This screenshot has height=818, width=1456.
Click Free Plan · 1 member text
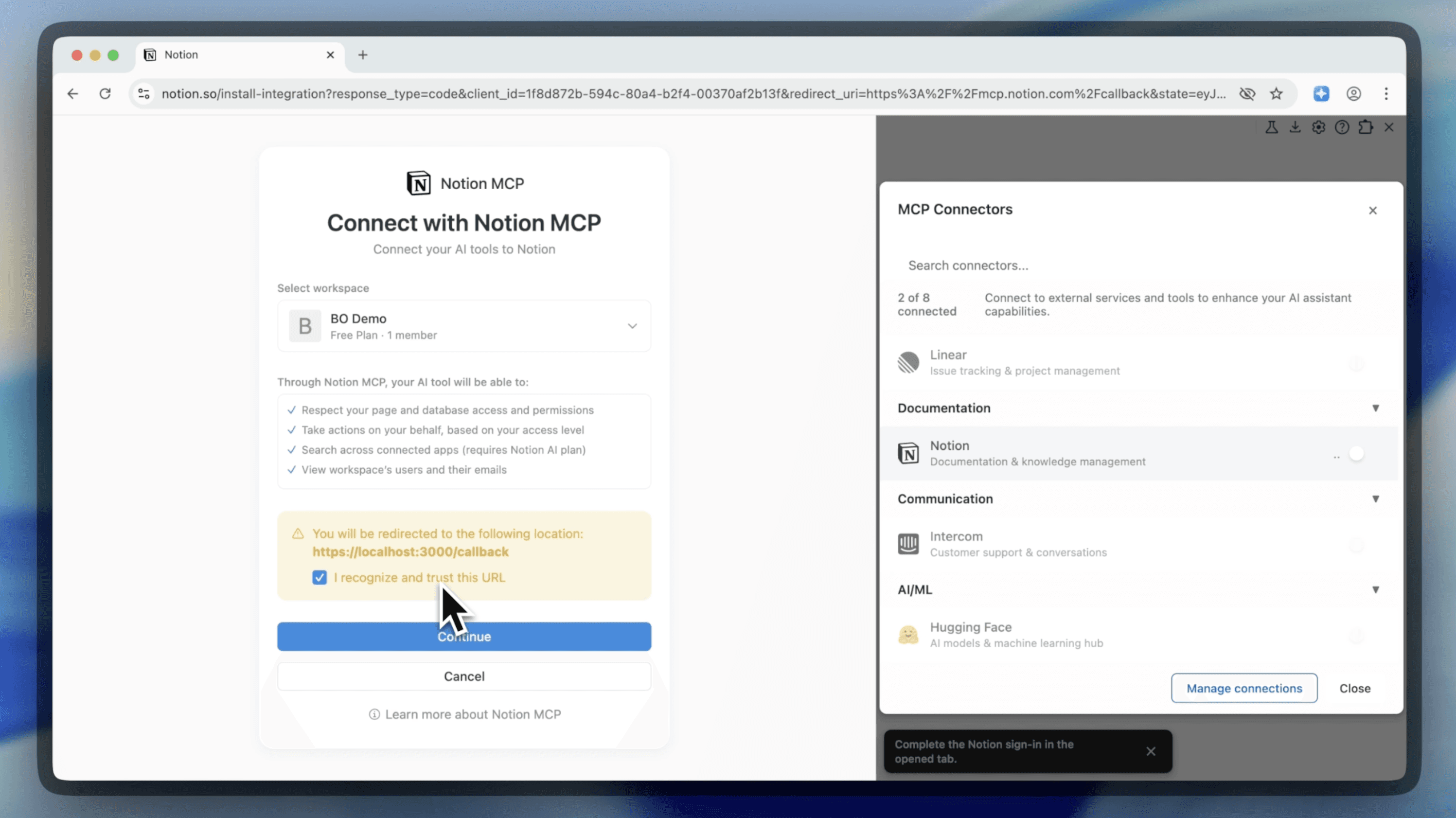(383, 335)
